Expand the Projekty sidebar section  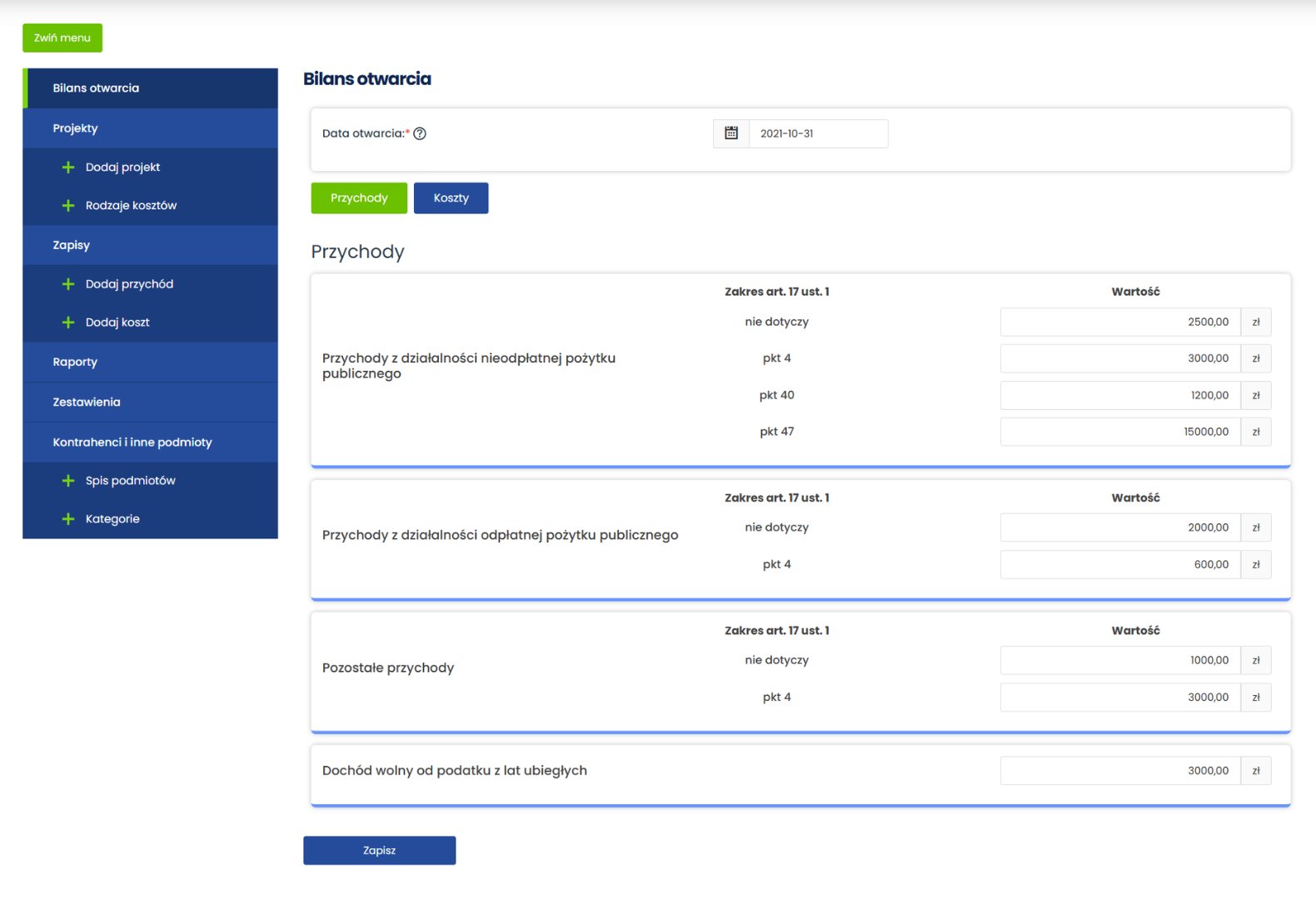(x=75, y=128)
